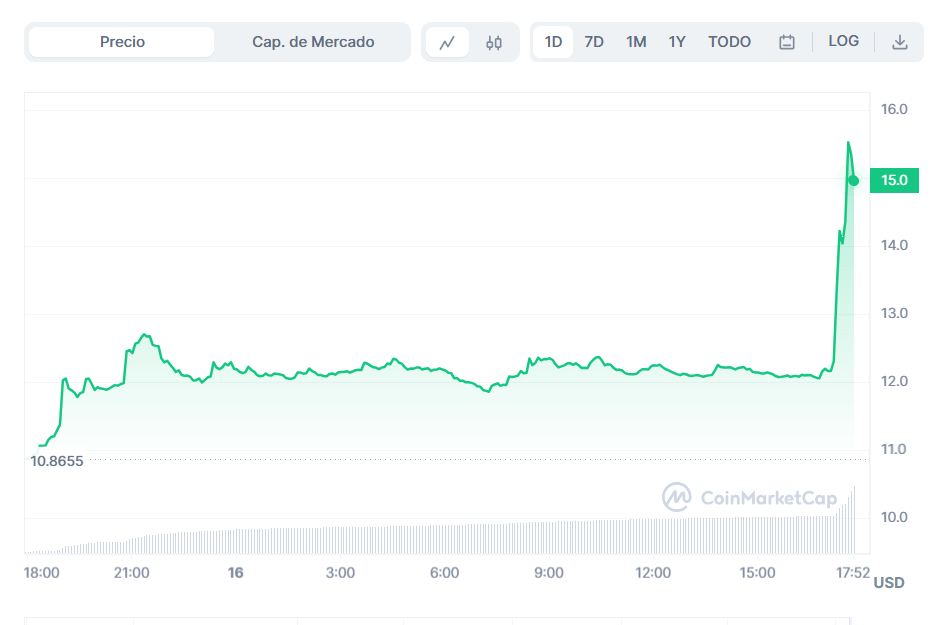Open the calendar date range picker

pos(786,42)
